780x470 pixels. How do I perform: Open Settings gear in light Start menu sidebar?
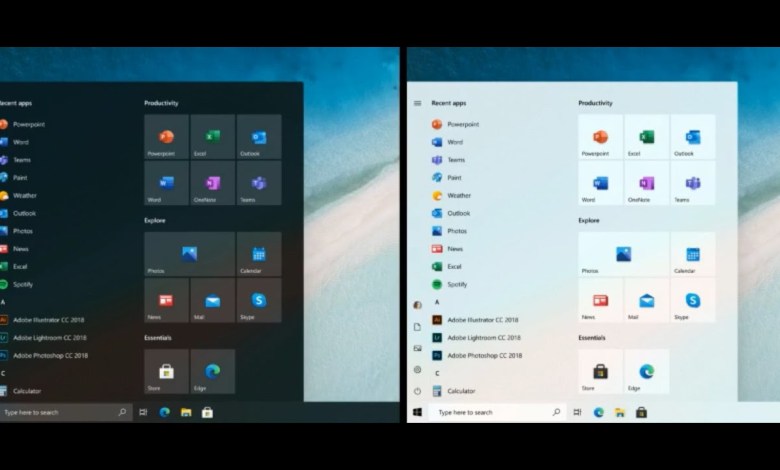point(417,370)
